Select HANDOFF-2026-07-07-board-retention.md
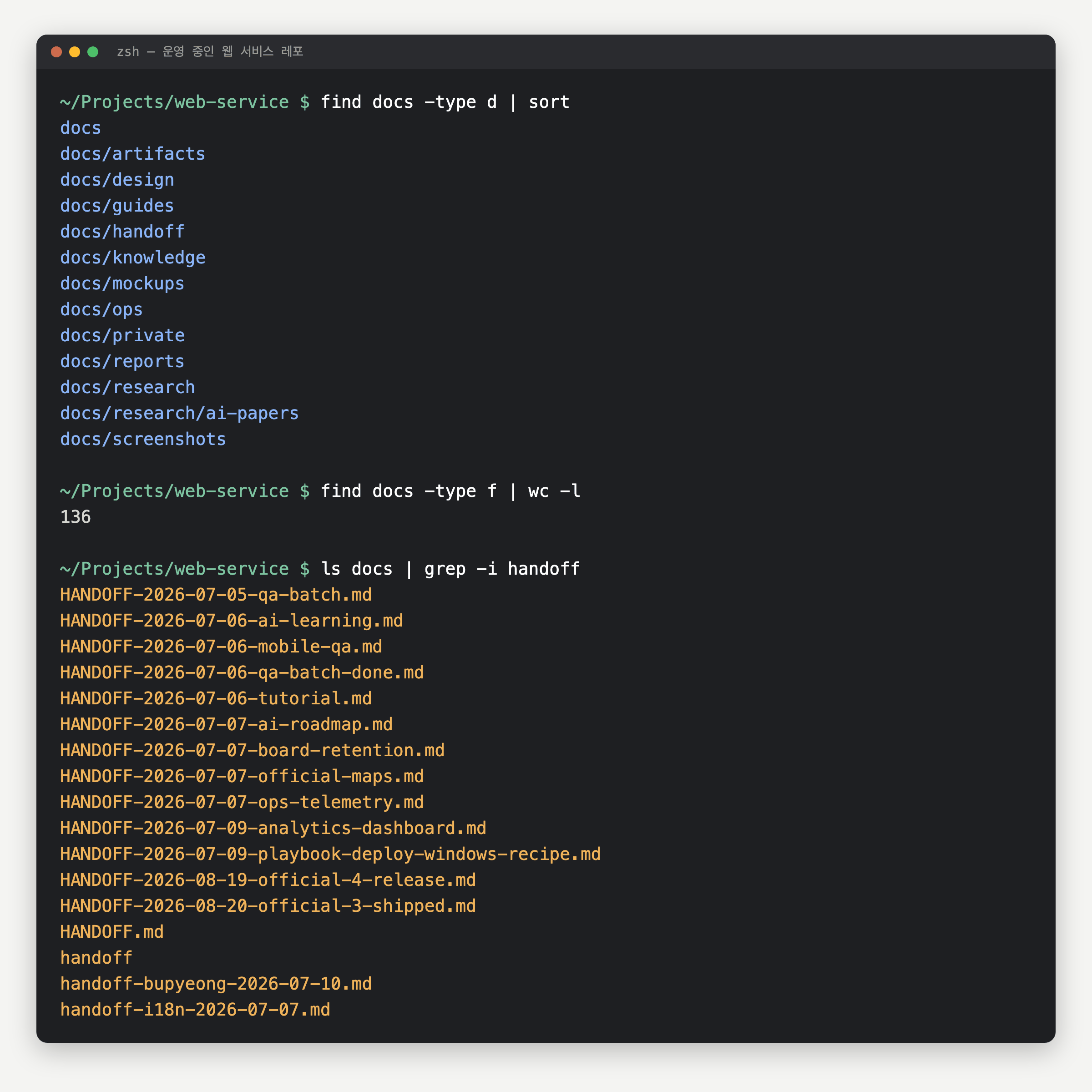This screenshot has width=1092, height=1092. tap(252, 751)
